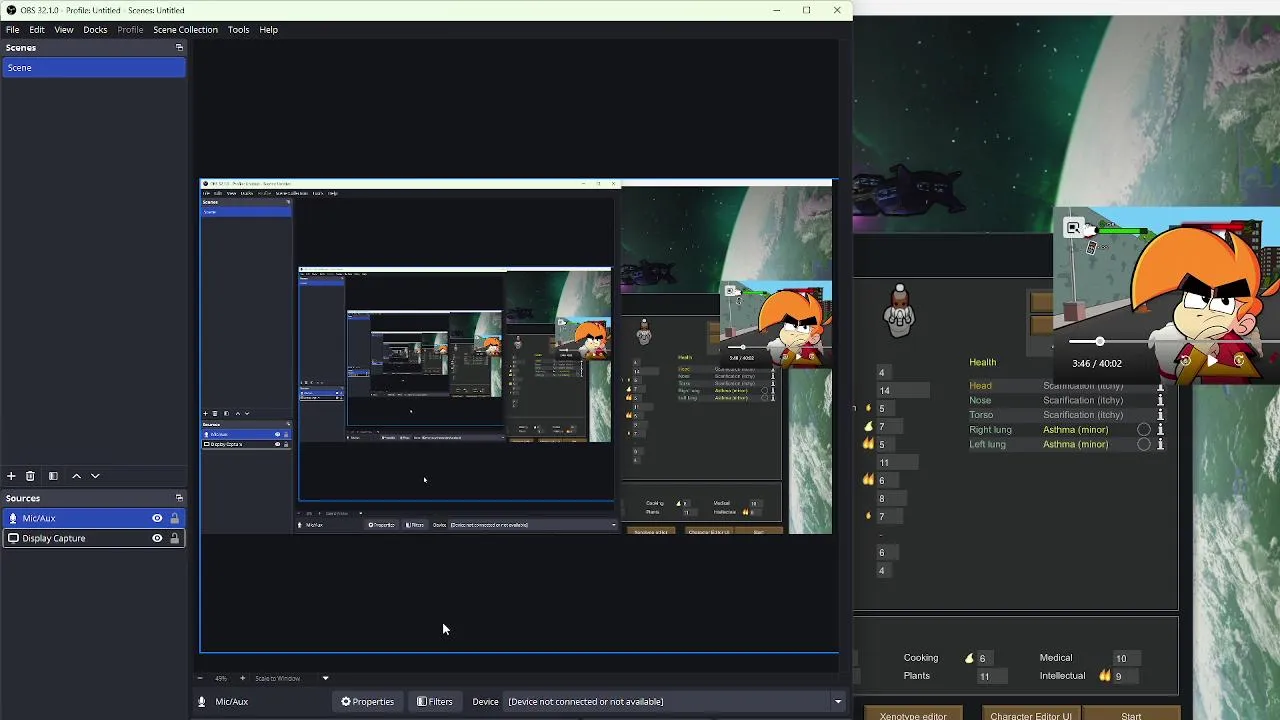Viewport: 1280px width, 720px height.
Task: Lock the Mic/Aux source
Action: [174, 518]
